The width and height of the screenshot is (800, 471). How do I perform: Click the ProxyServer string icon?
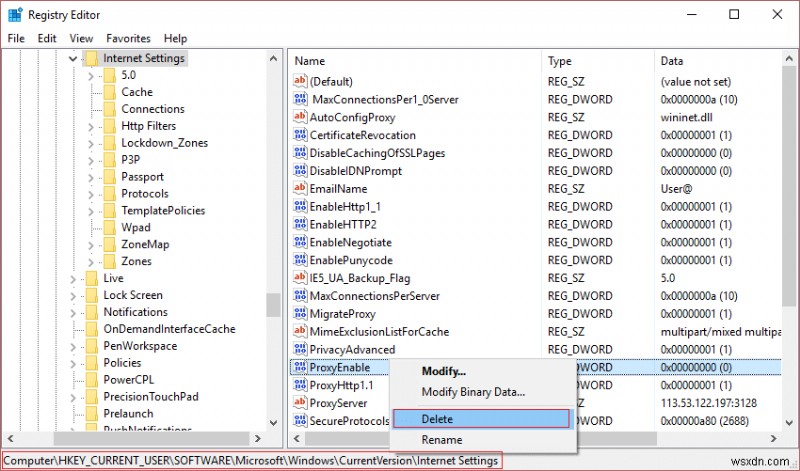coord(300,403)
